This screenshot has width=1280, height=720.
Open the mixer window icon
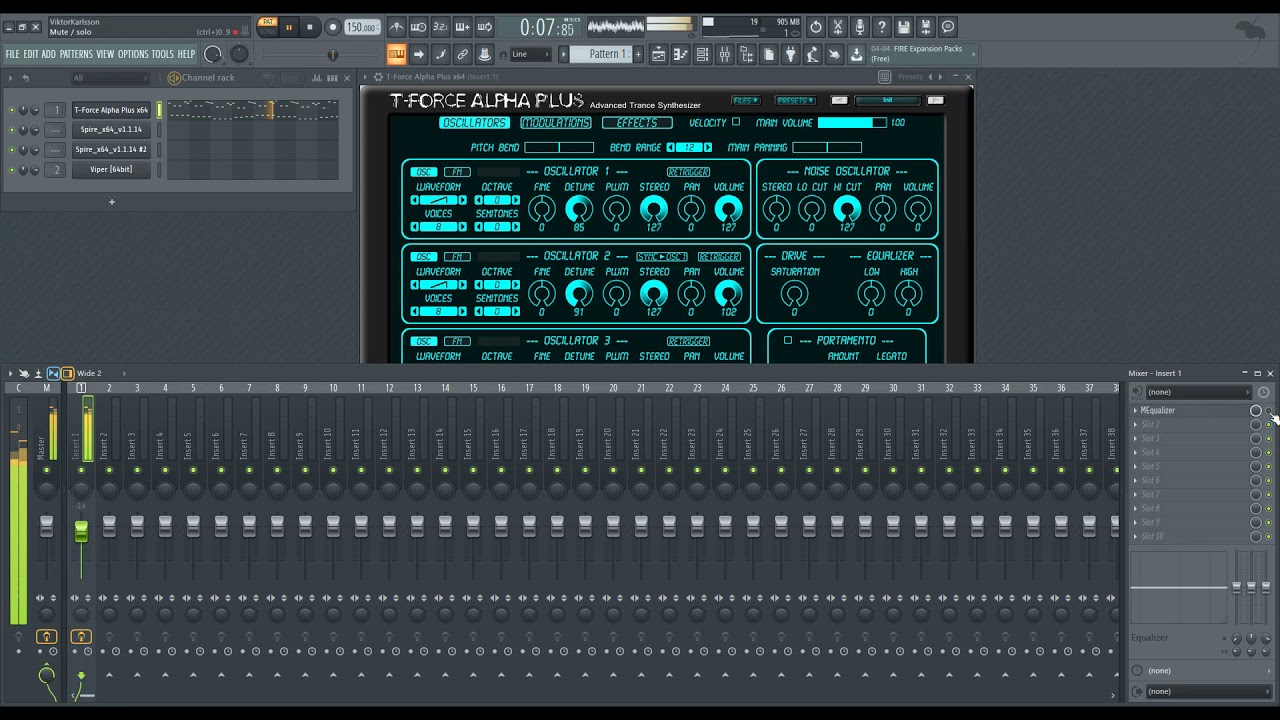tap(724, 54)
